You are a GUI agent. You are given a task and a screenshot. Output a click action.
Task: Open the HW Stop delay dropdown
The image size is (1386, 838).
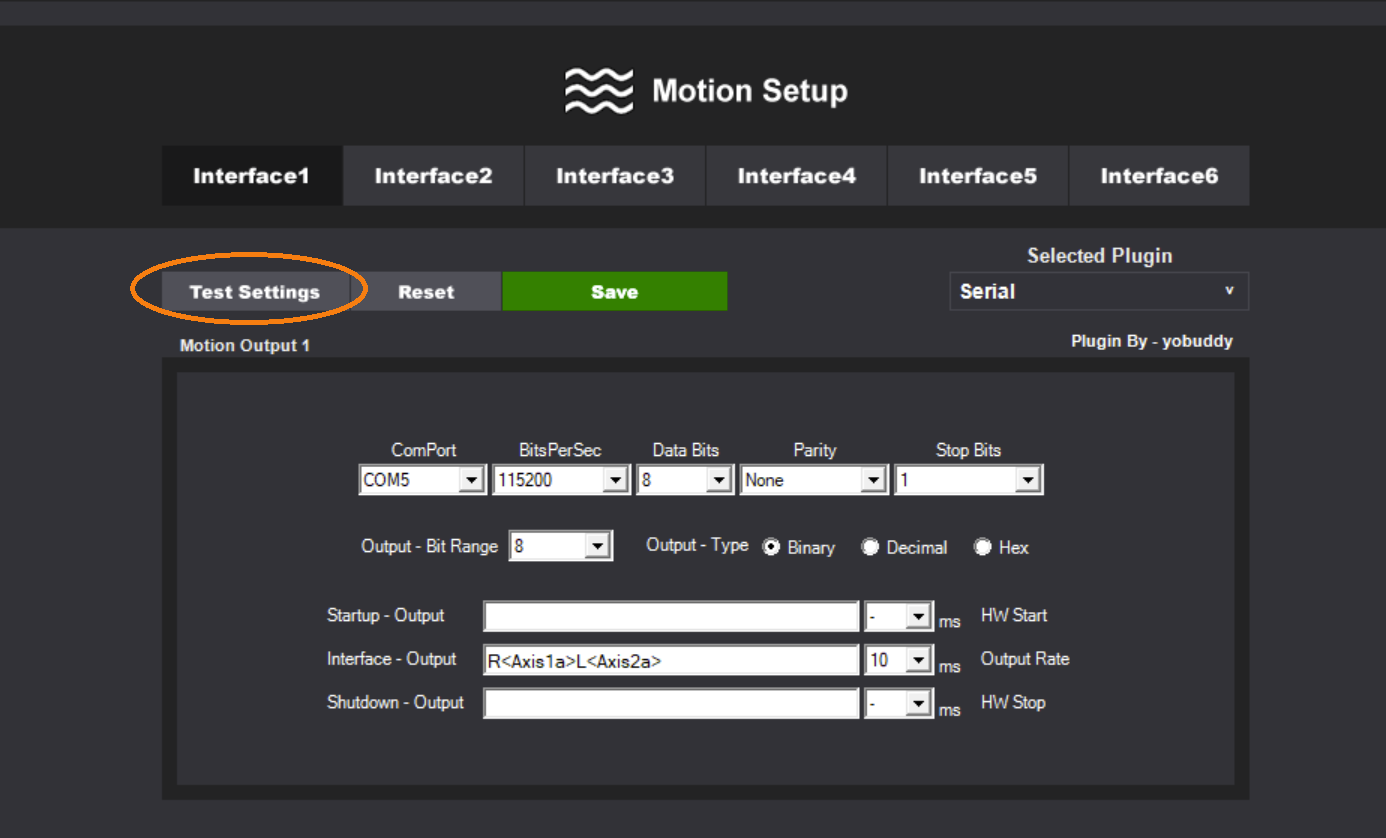pos(918,704)
